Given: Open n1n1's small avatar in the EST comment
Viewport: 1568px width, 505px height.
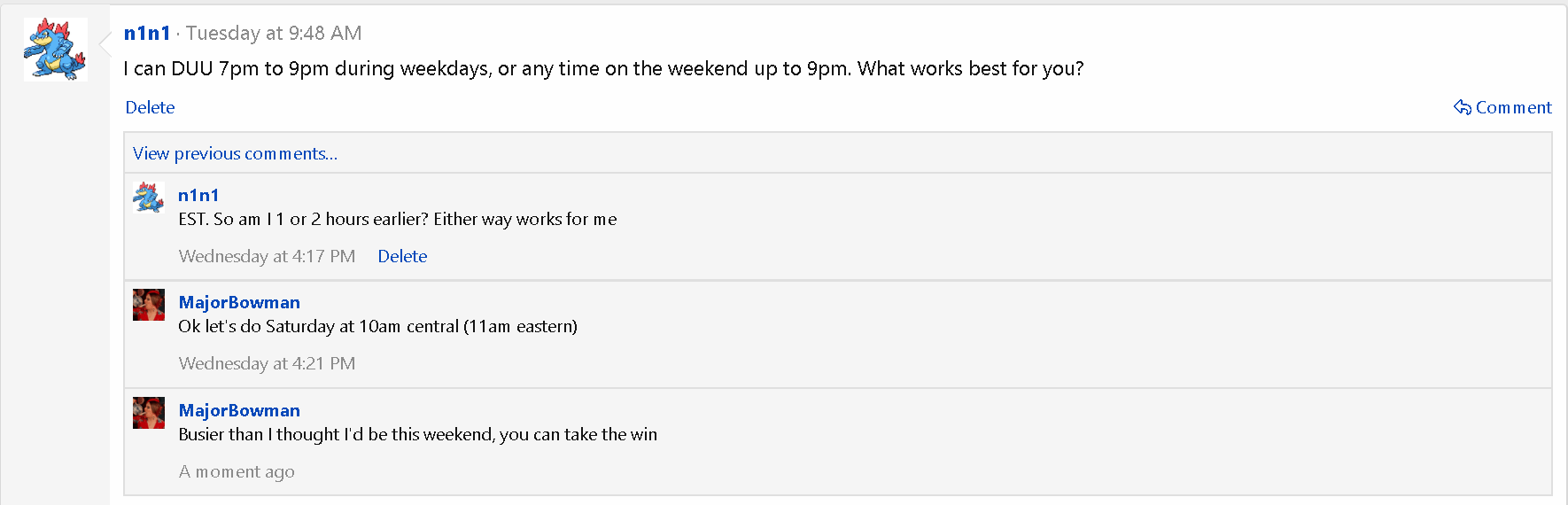Looking at the screenshot, I should click(148, 197).
